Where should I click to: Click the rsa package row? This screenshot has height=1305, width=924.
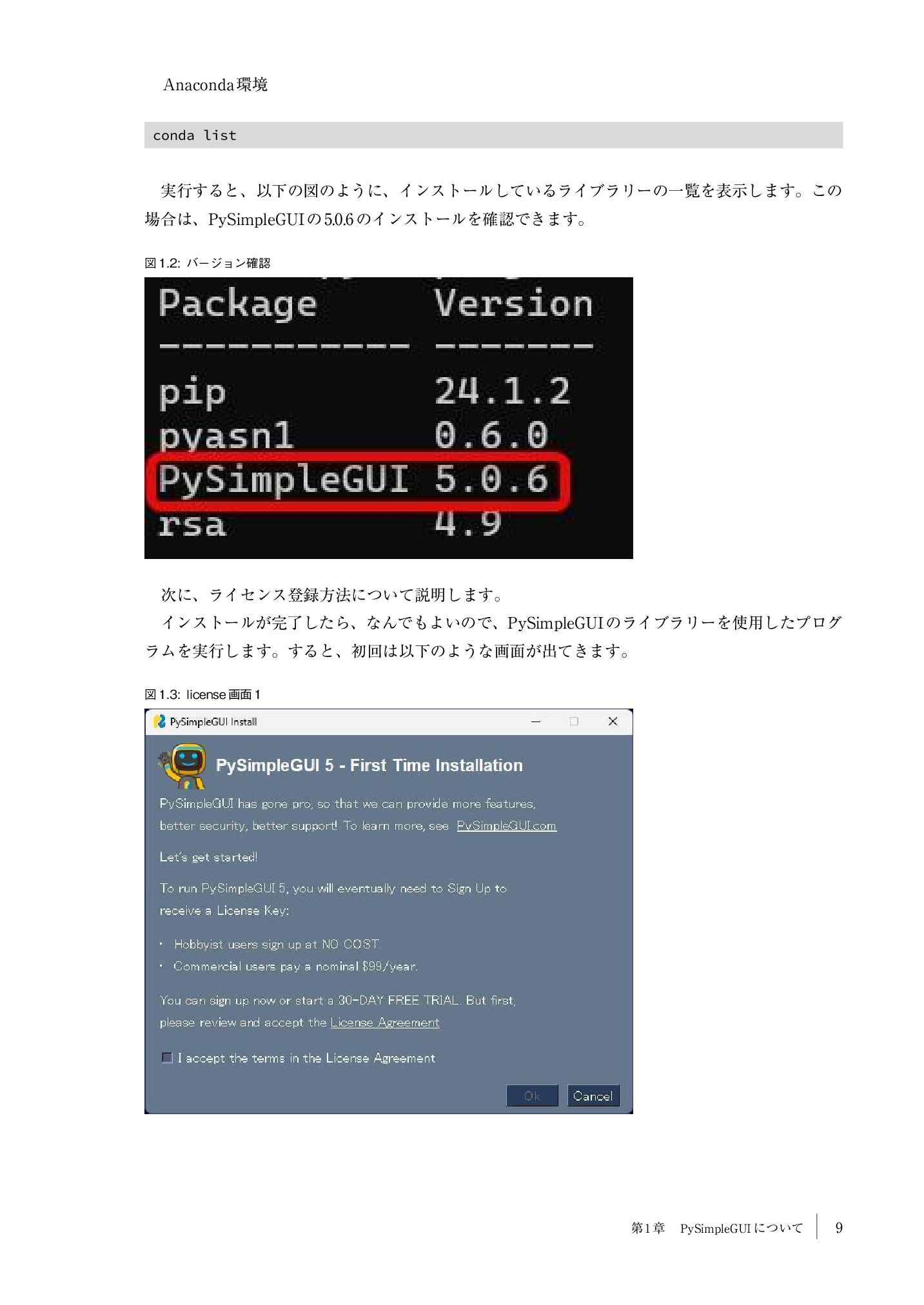point(329,524)
